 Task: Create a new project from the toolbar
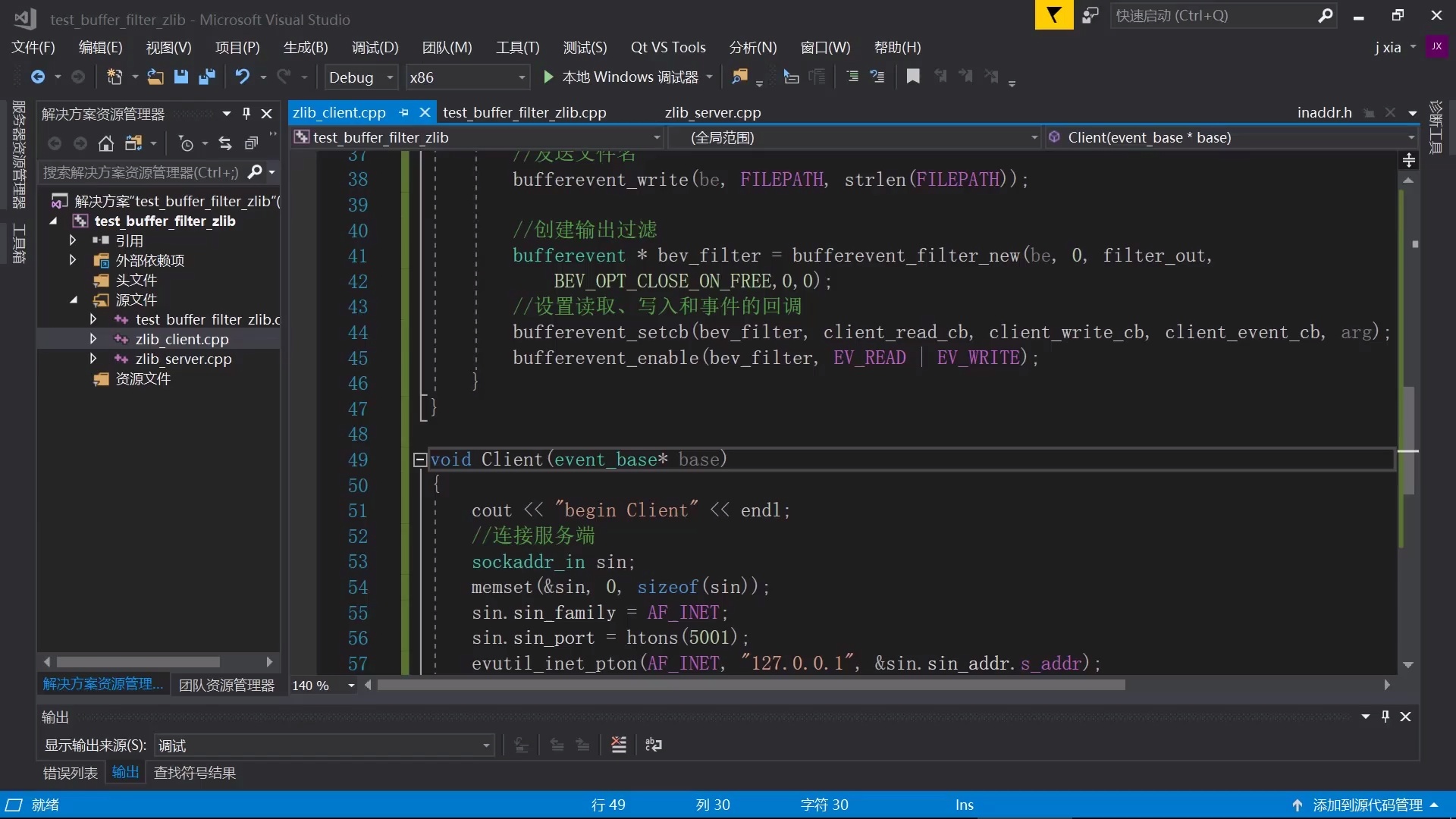[115, 77]
